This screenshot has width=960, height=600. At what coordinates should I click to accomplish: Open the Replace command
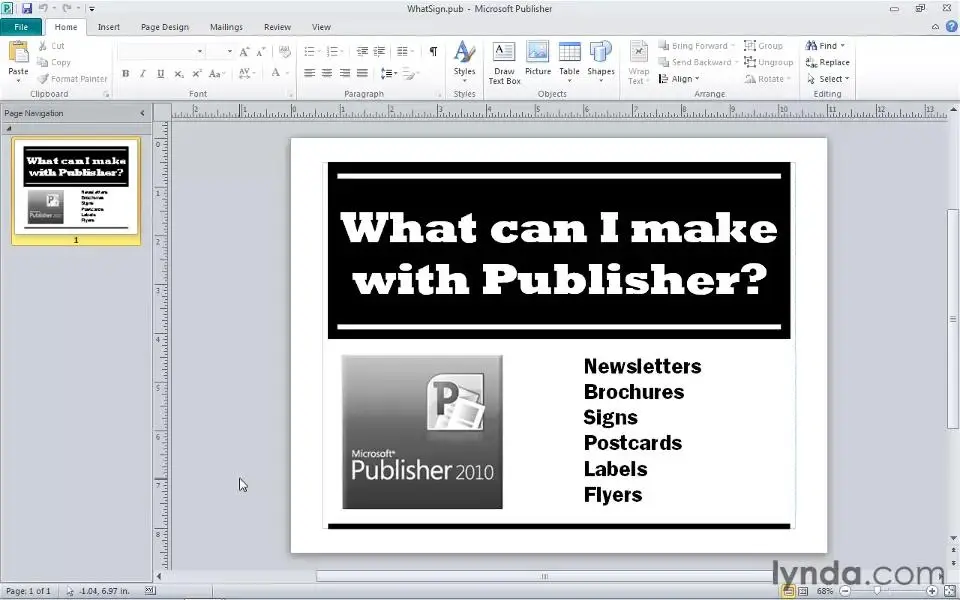[828, 62]
